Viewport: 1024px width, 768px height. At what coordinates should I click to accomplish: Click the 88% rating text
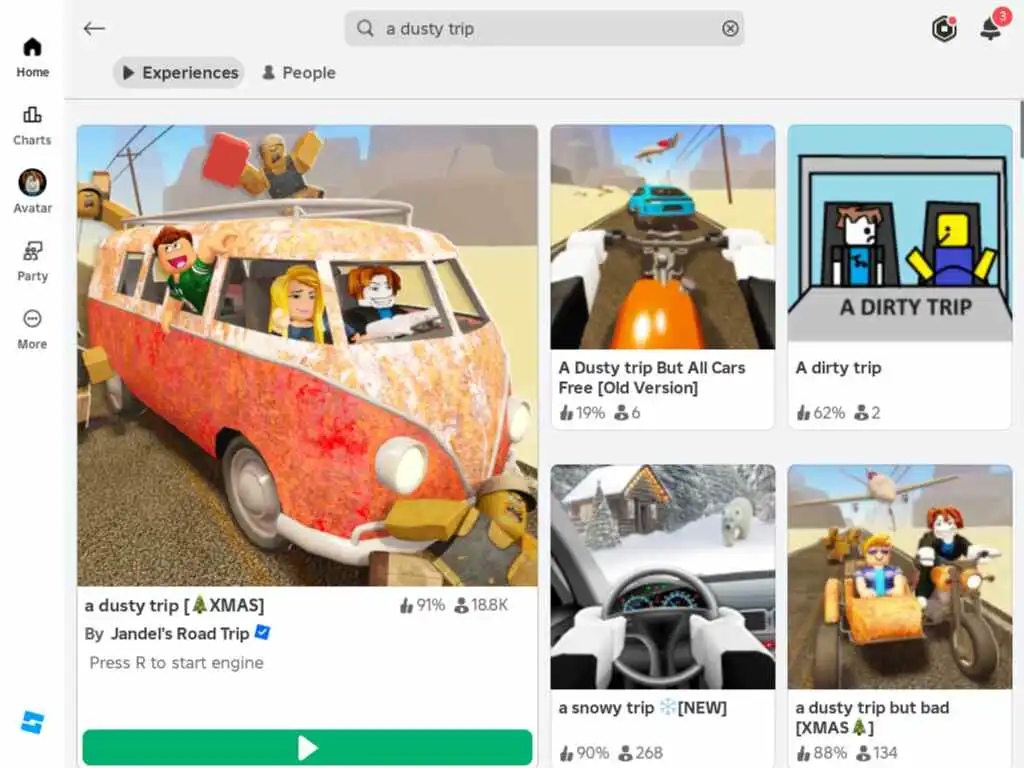[822, 753]
